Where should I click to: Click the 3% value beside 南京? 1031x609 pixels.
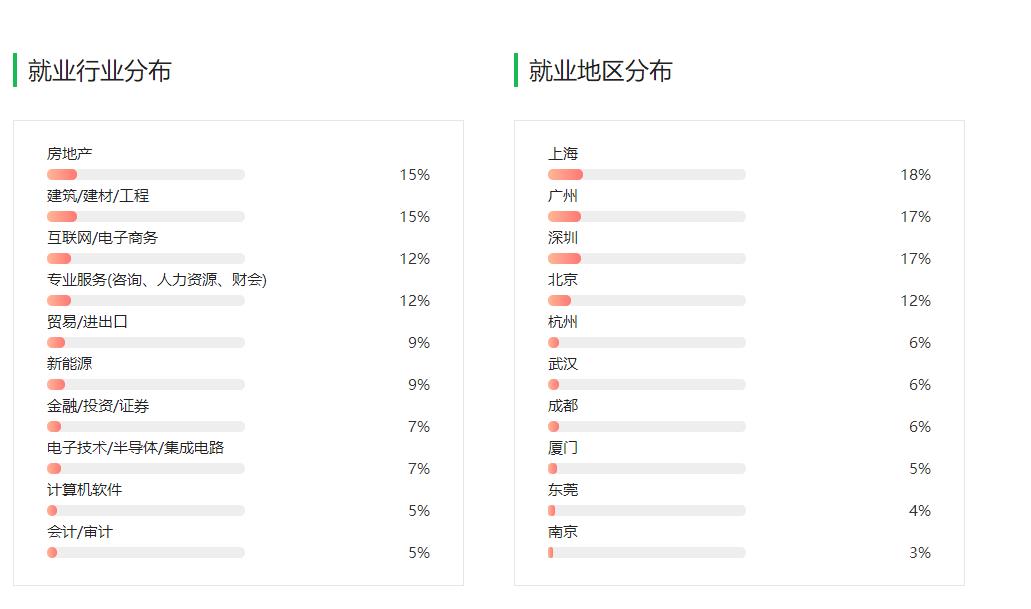click(919, 553)
